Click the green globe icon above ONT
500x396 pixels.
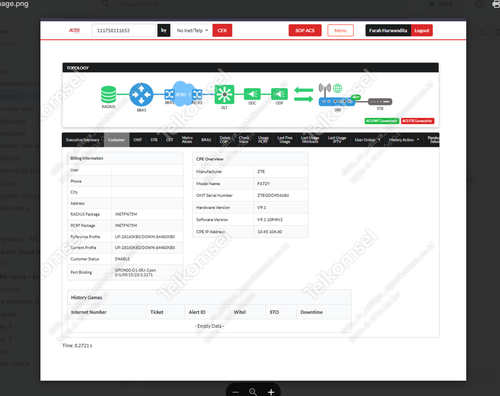tap(338, 88)
